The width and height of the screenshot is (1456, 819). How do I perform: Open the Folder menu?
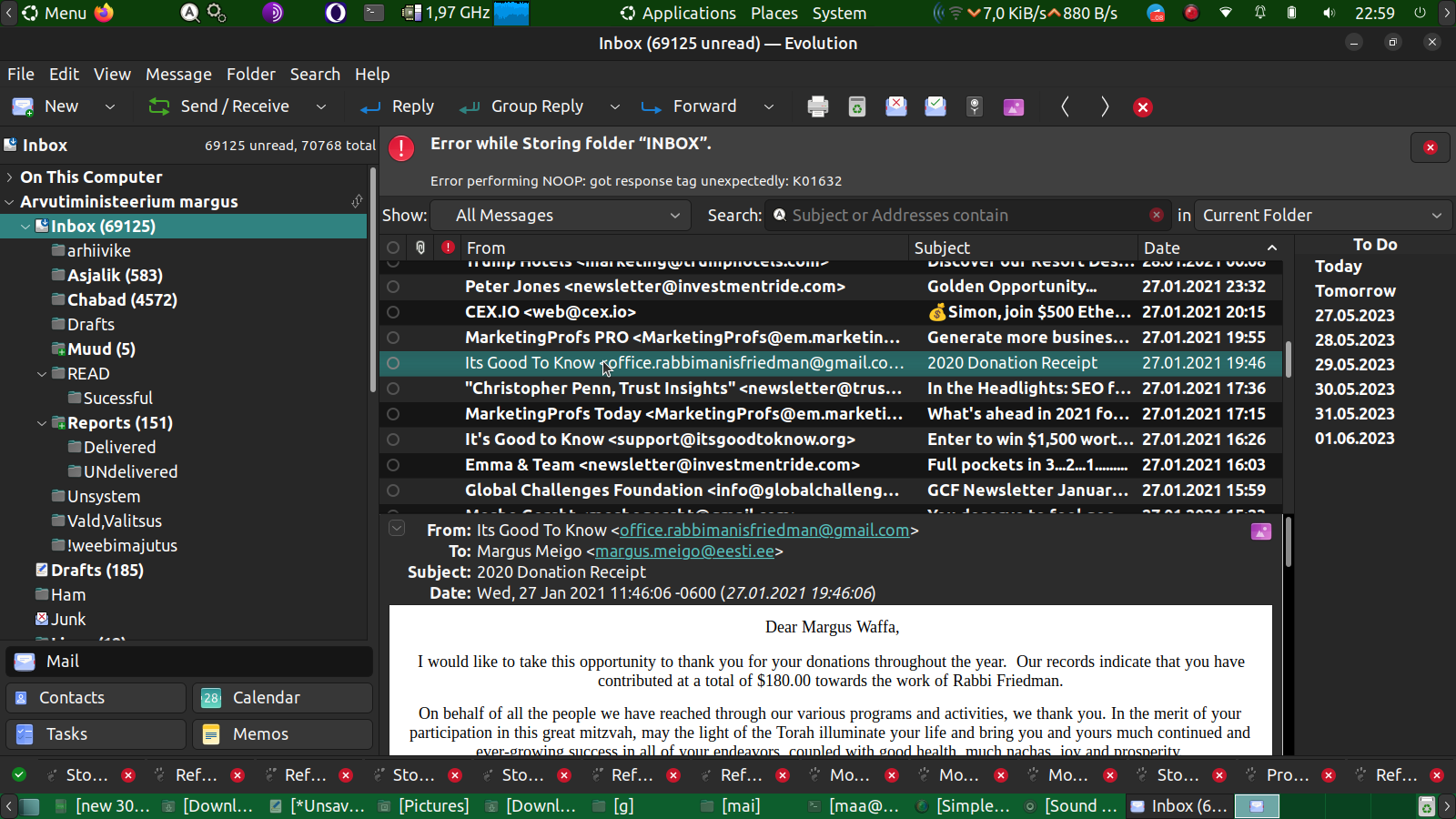point(250,75)
